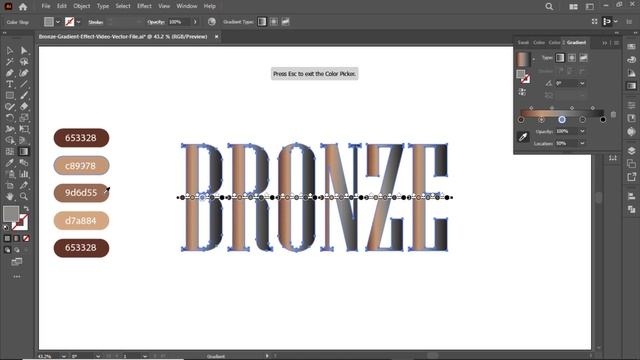This screenshot has height=360, width=640.
Task: Open stroke color dropdown in control bar
Action: [x=78, y=22]
